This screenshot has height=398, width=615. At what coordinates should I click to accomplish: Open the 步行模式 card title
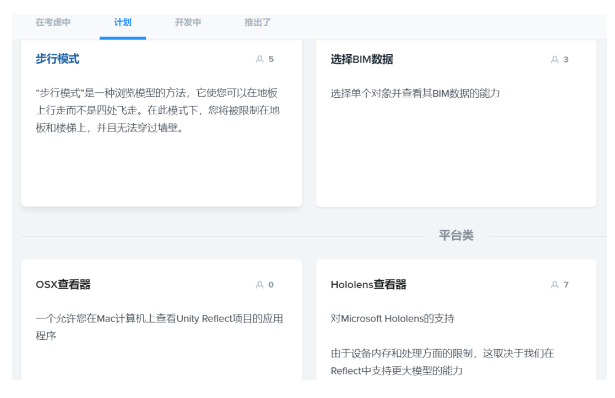[x=58, y=59]
